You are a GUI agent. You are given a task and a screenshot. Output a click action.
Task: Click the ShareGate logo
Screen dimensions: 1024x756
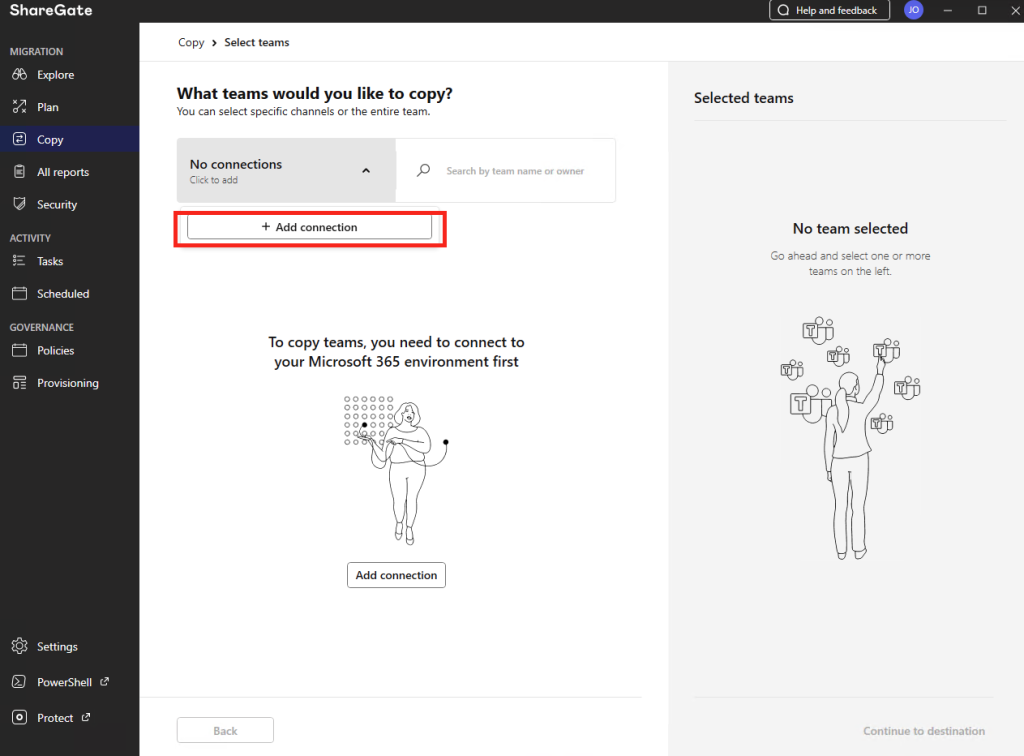click(51, 10)
